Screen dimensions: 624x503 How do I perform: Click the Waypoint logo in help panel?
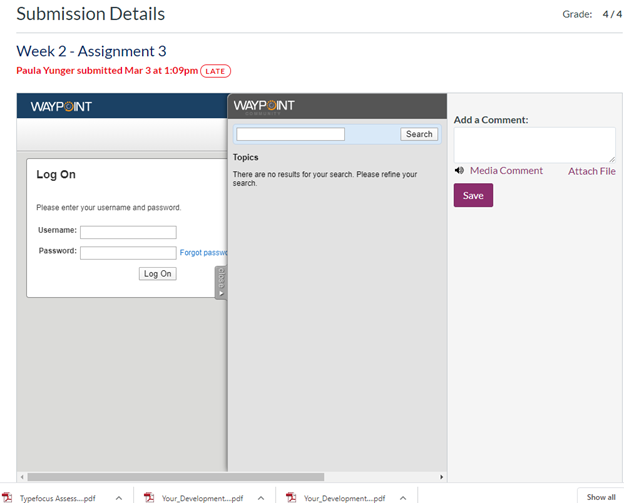point(264,106)
